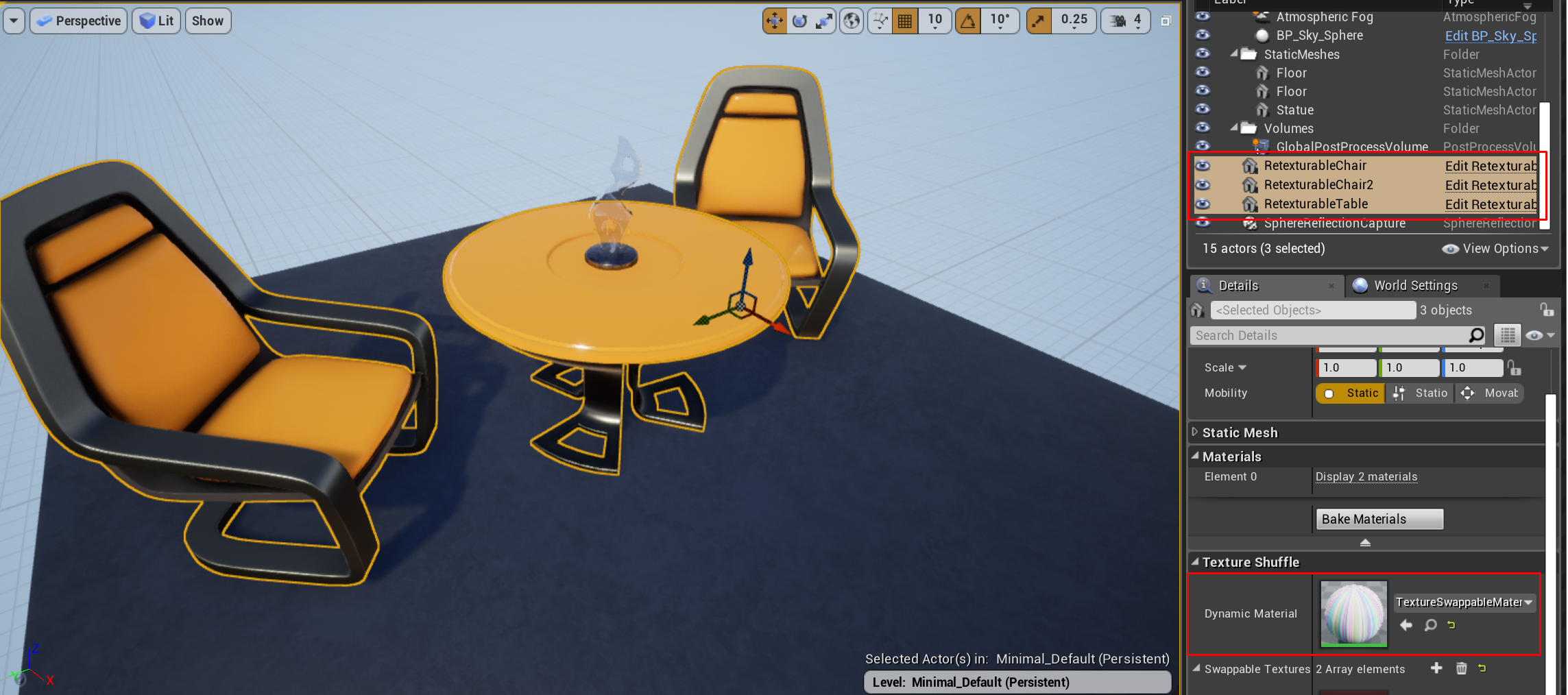The height and width of the screenshot is (695, 1568).
Task: Hide the Statue actor using eye icon
Action: tap(1203, 109)
